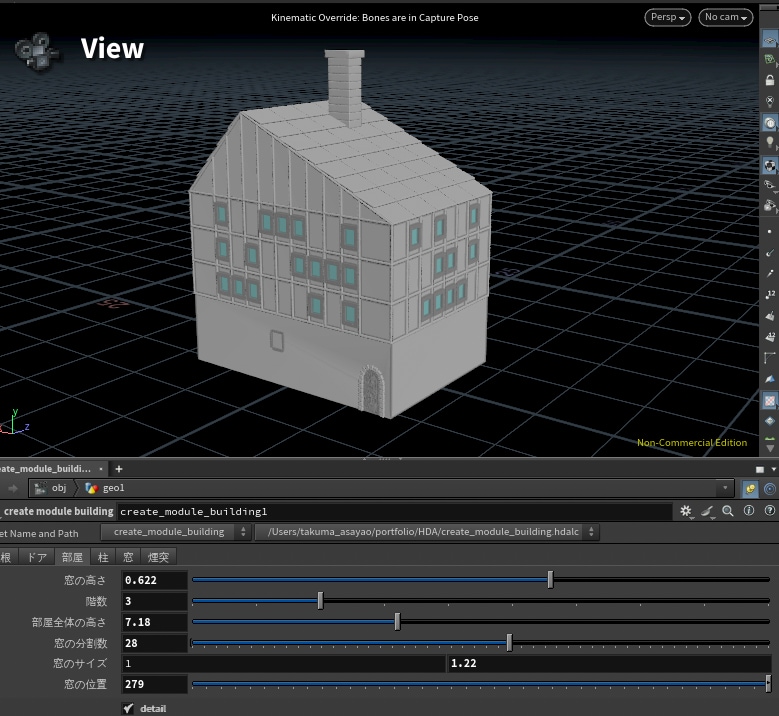This screenshot has width=779, height=716.
Task: Click the brush tool icon beside gear
Action: [x=707, y=511]
